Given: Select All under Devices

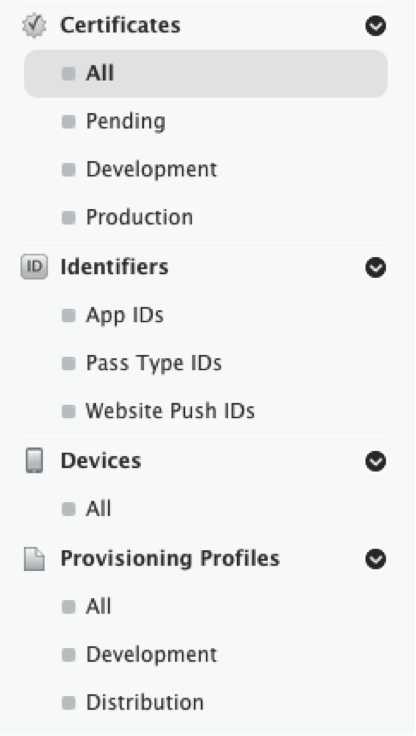Looking at the screenshot, I should click(98, 509).
